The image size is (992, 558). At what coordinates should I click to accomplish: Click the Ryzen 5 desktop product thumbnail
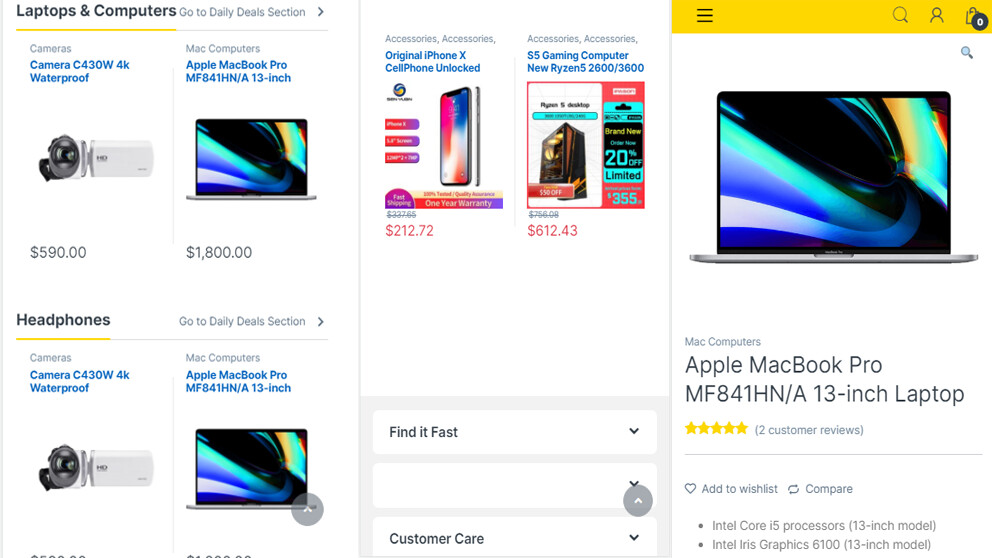click(585, 145)
